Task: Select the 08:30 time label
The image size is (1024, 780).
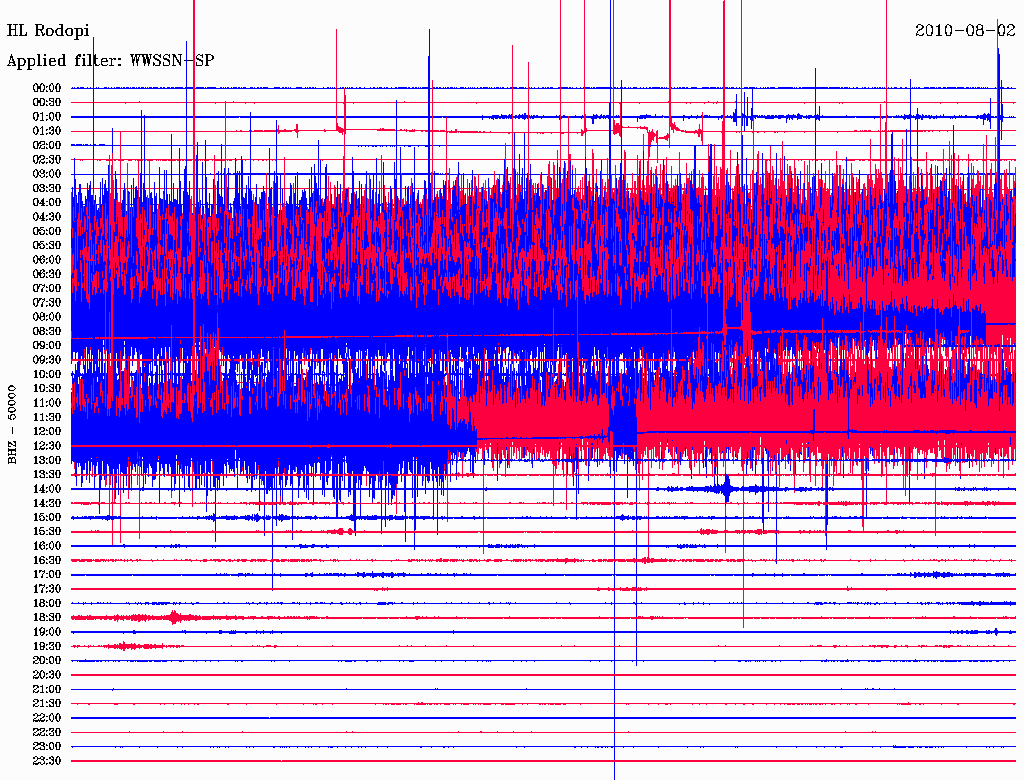Action: pos(47,331)
